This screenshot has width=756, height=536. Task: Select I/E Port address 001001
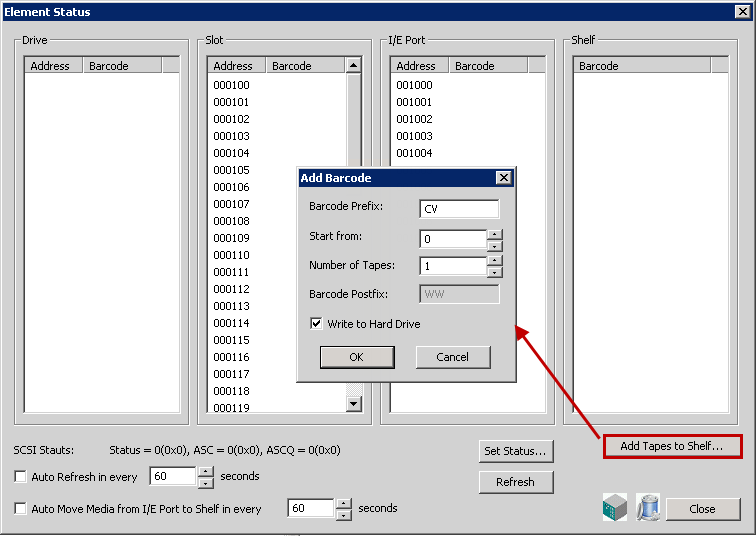click(x=415, y=102)
